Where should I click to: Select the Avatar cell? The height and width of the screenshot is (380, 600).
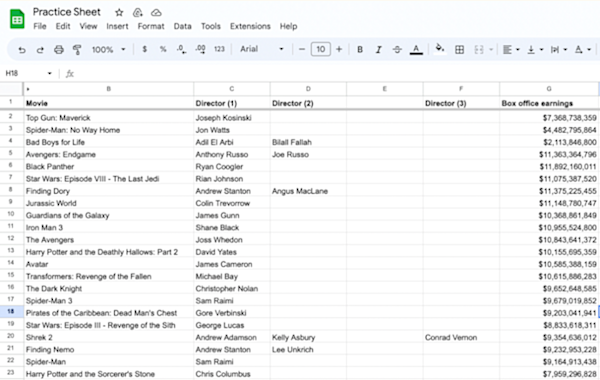tap(109, 264)
